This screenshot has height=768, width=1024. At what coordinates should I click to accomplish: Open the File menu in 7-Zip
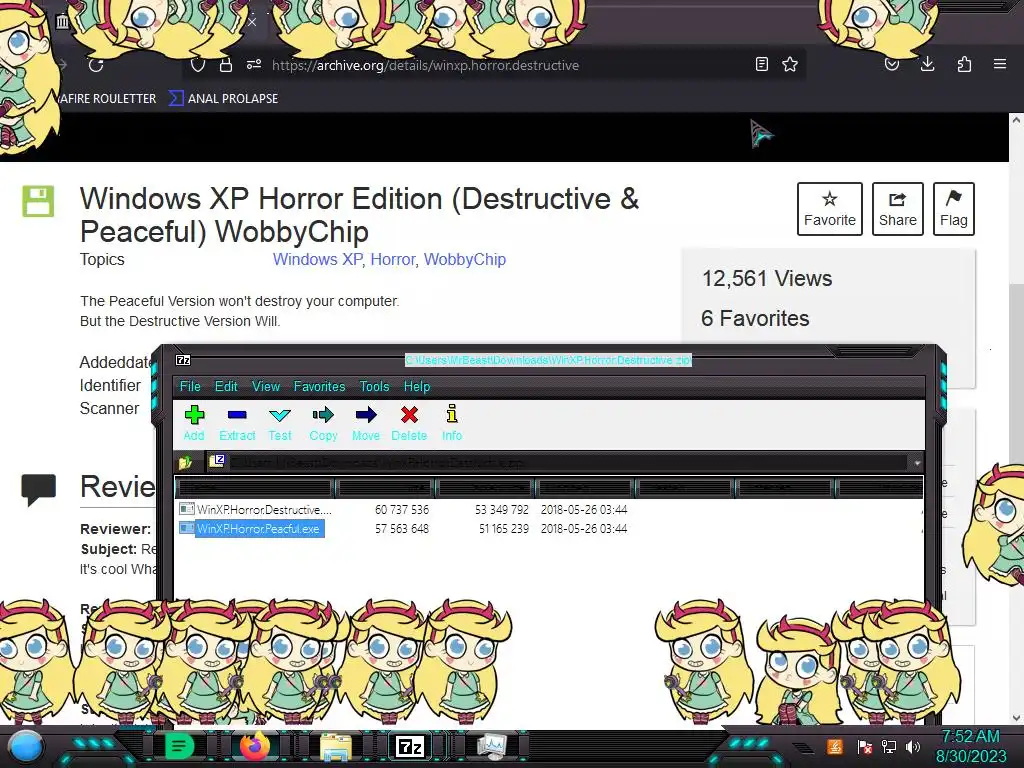click(x=190, y=386)
